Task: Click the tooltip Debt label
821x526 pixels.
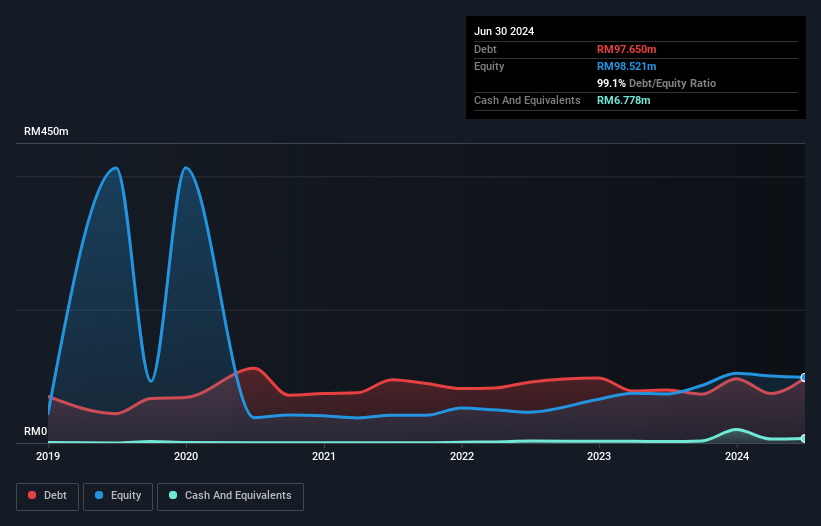Action: coord(485,49)
